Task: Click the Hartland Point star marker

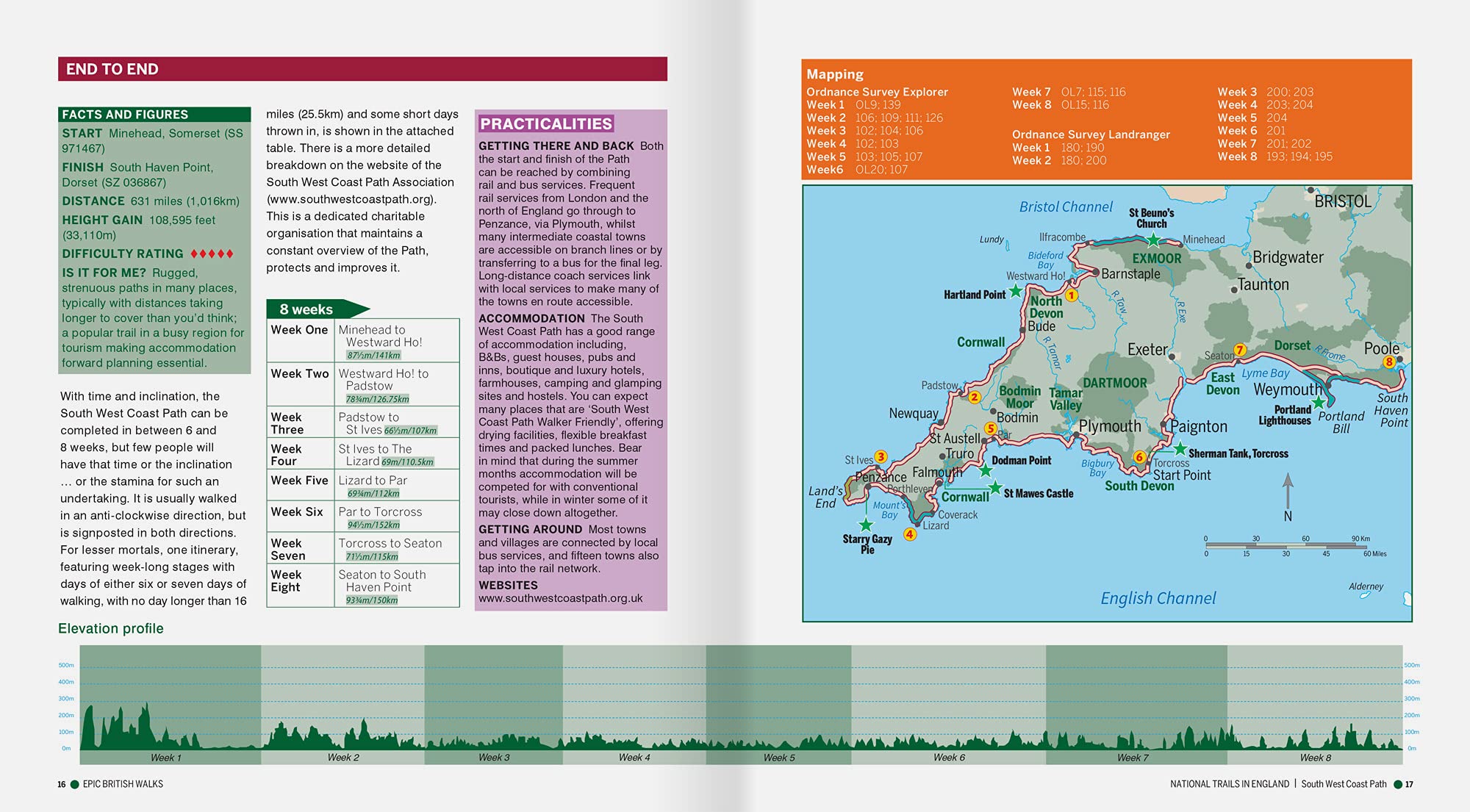Action: (x=1015, y=291)
